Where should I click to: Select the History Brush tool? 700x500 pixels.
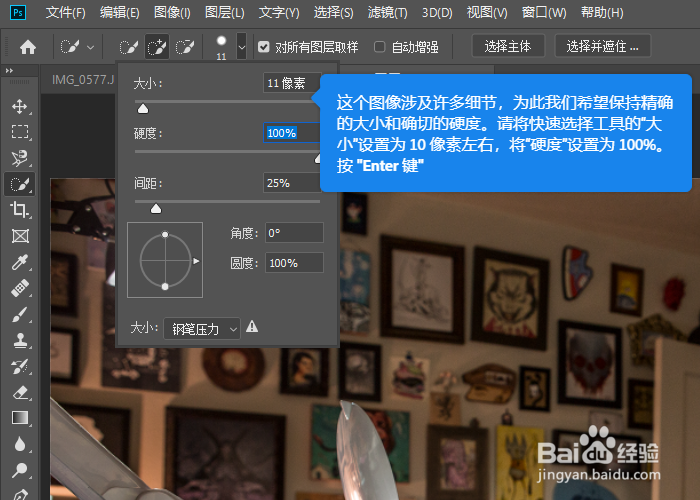(x=20, y=367)
